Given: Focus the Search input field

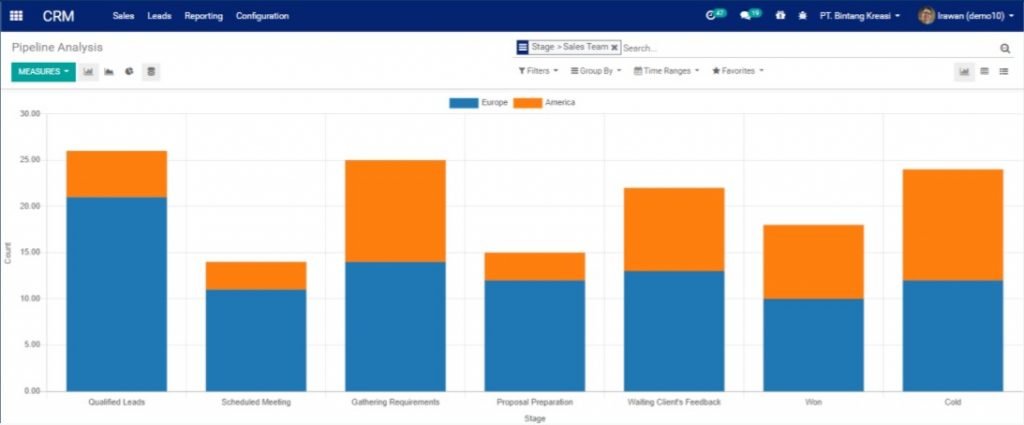Looking at the screenshot, I should click(808, 48).
